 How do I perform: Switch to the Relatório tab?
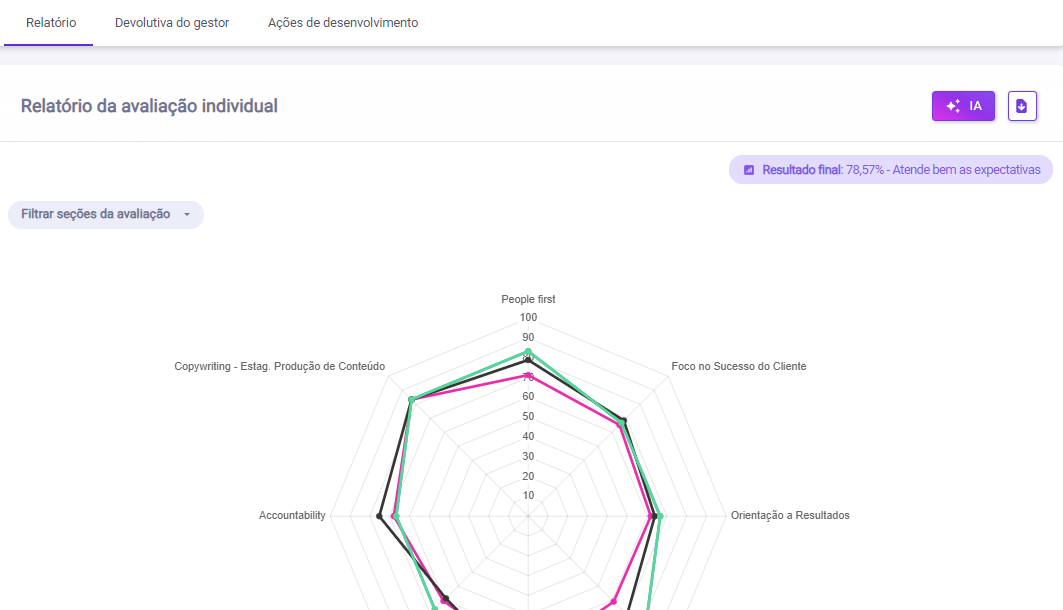(x=51, y=23)
